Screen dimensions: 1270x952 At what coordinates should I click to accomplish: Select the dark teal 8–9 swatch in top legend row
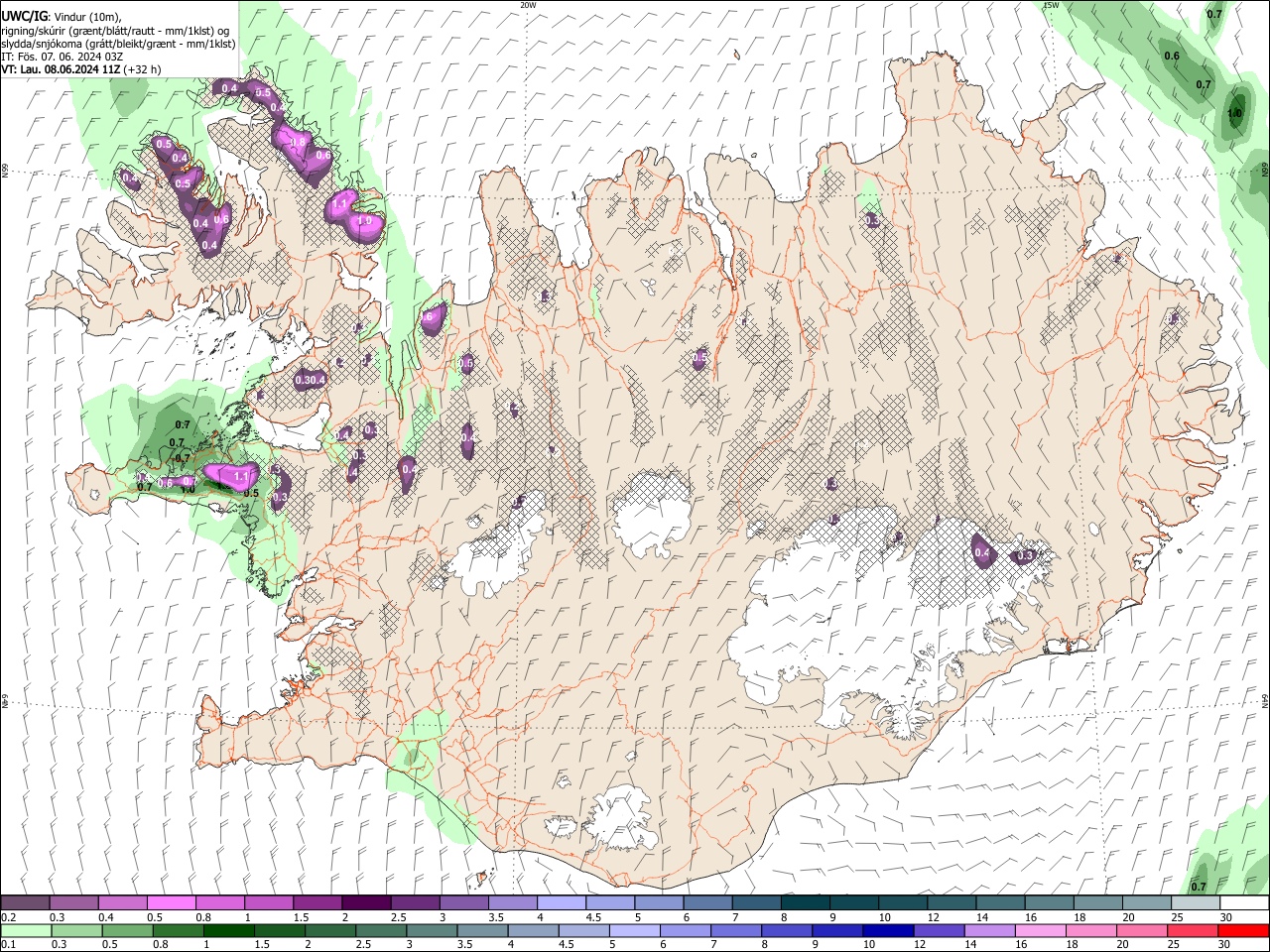(806, 903)
